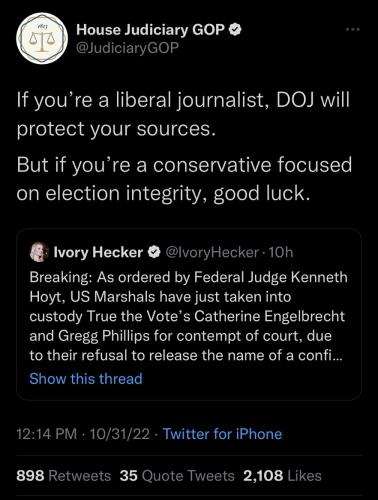Image resolution: width=378 pixels, height=500 pixels.
Task: Open House Judiciary GOP profile picture
Action: (x=42, y=38)
